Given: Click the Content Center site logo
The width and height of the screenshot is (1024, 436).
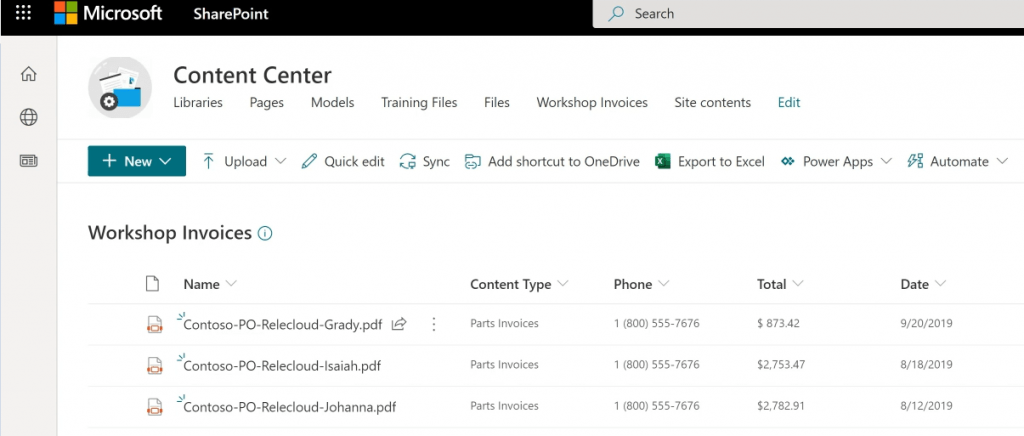Looking at the screenshot, I should (x=120, y=88).
